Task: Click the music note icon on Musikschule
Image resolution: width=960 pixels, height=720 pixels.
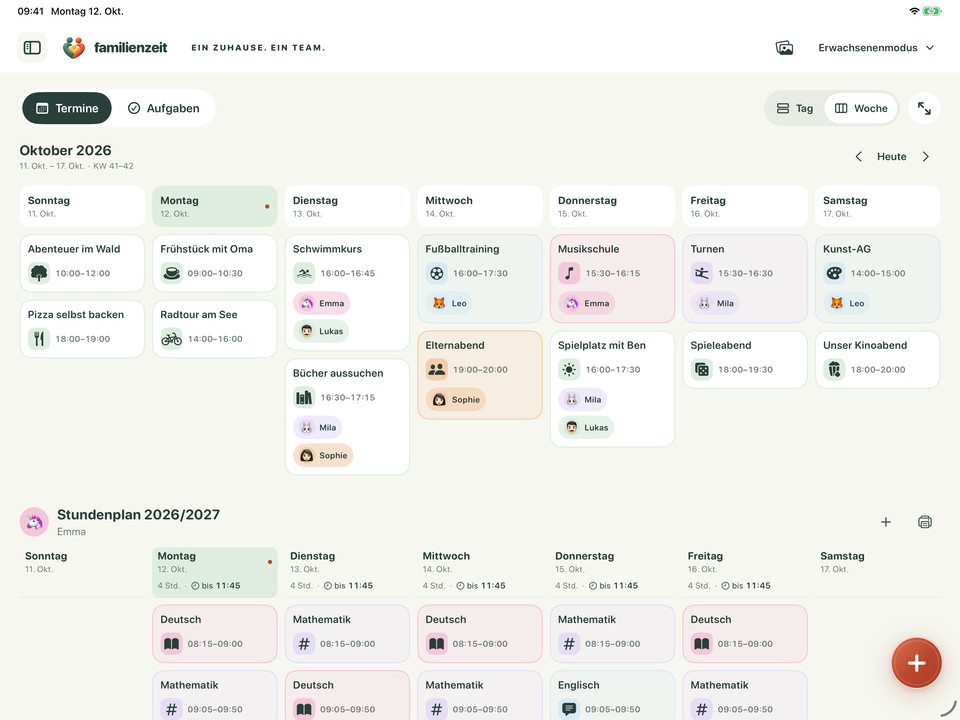Action: point(569,273)
